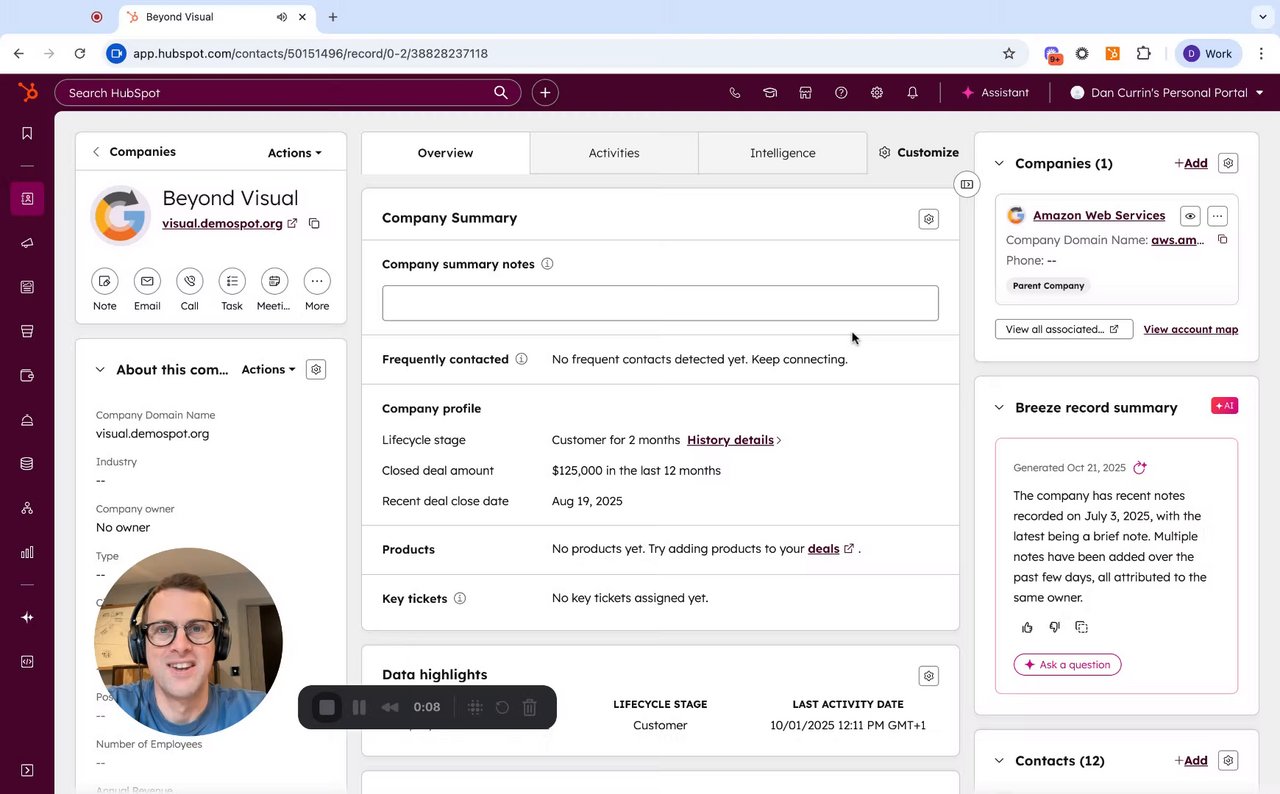
Task: Switch to the Intelligence tab
Action: (x=783, y=153)
